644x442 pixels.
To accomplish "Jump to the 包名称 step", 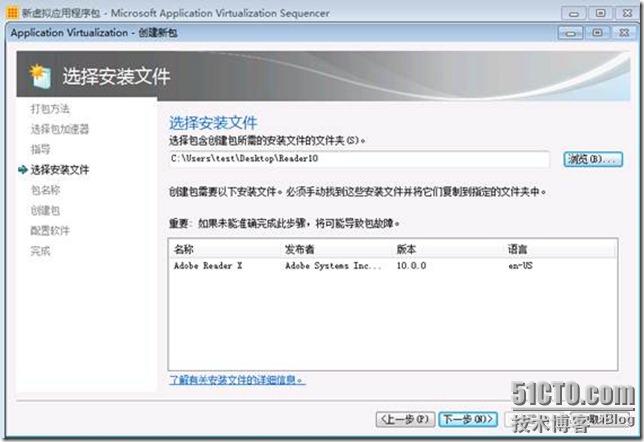I will coord(45,190).
